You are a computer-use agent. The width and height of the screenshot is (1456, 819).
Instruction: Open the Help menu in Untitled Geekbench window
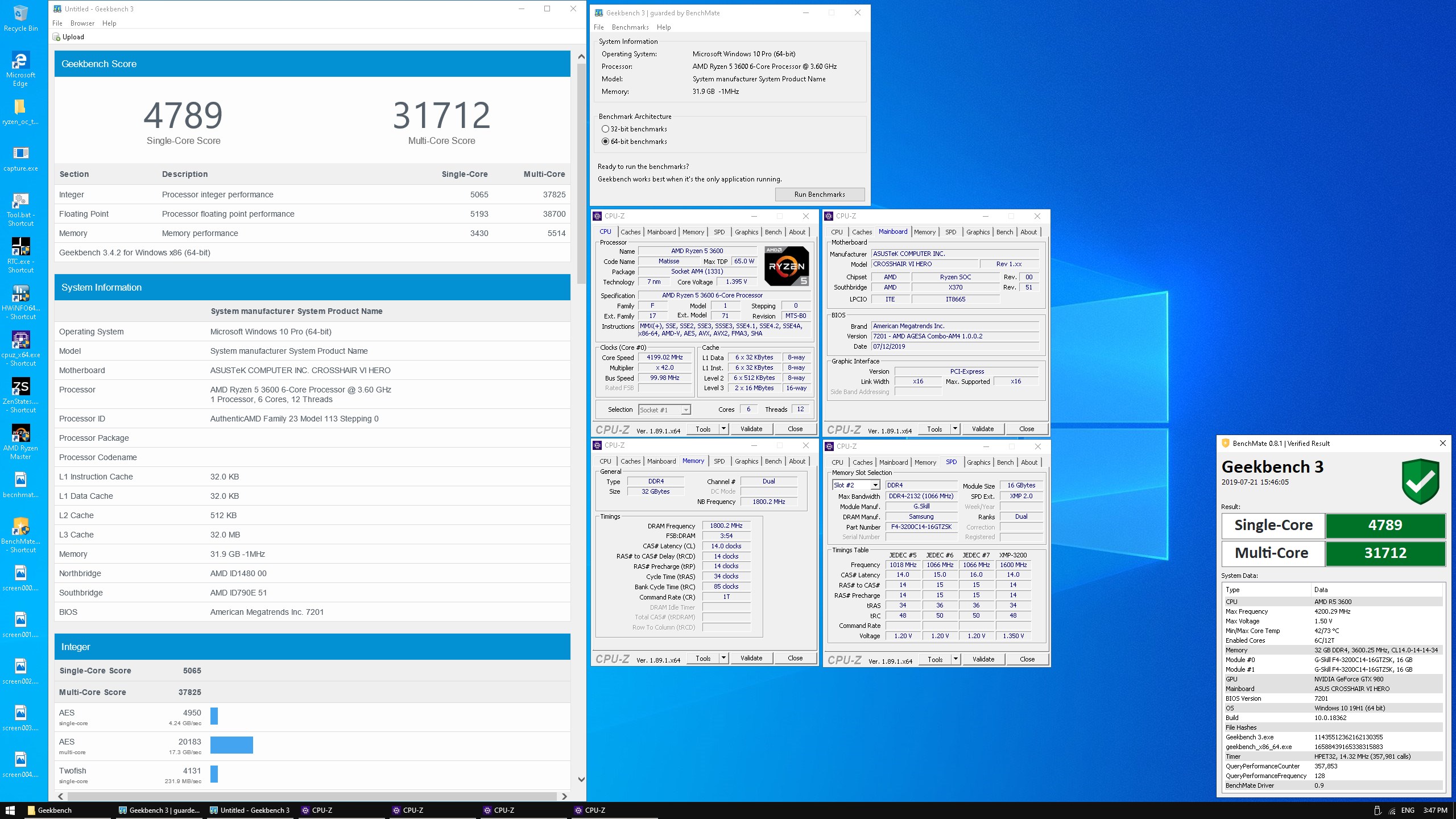[109, 23]
